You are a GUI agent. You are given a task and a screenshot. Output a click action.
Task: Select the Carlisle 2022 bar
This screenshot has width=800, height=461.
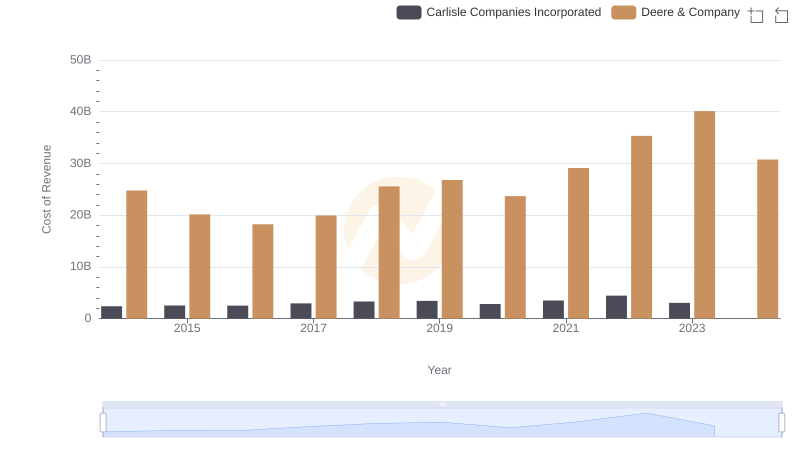(616, 307)
